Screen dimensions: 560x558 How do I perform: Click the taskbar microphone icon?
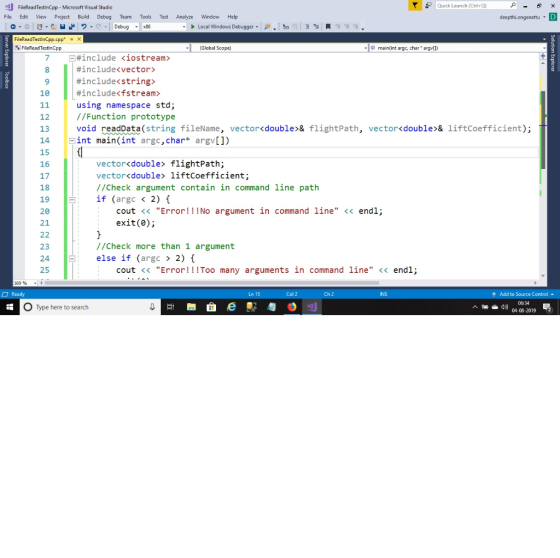[x=152, y=307]
